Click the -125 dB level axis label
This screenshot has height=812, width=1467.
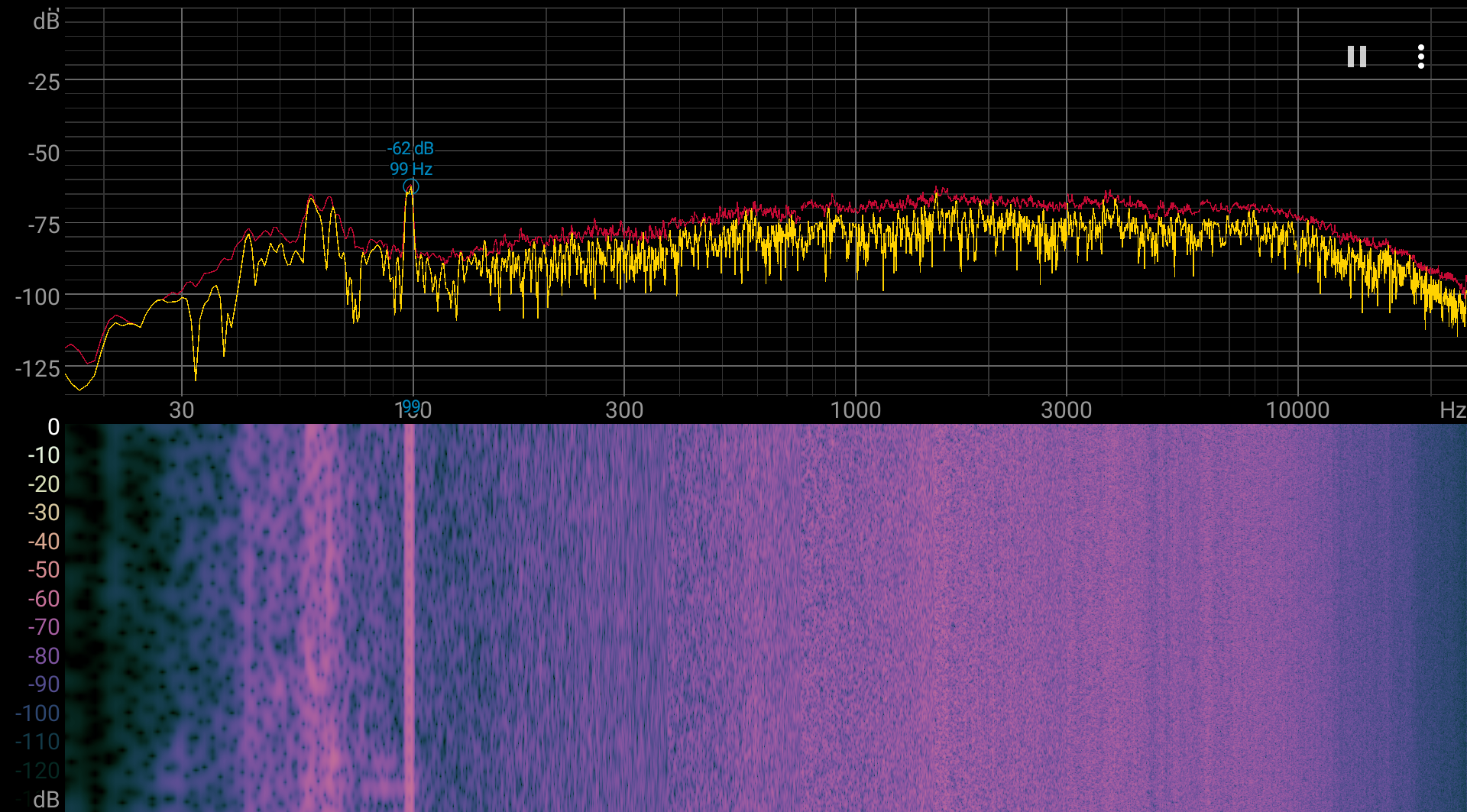(37, 369)
